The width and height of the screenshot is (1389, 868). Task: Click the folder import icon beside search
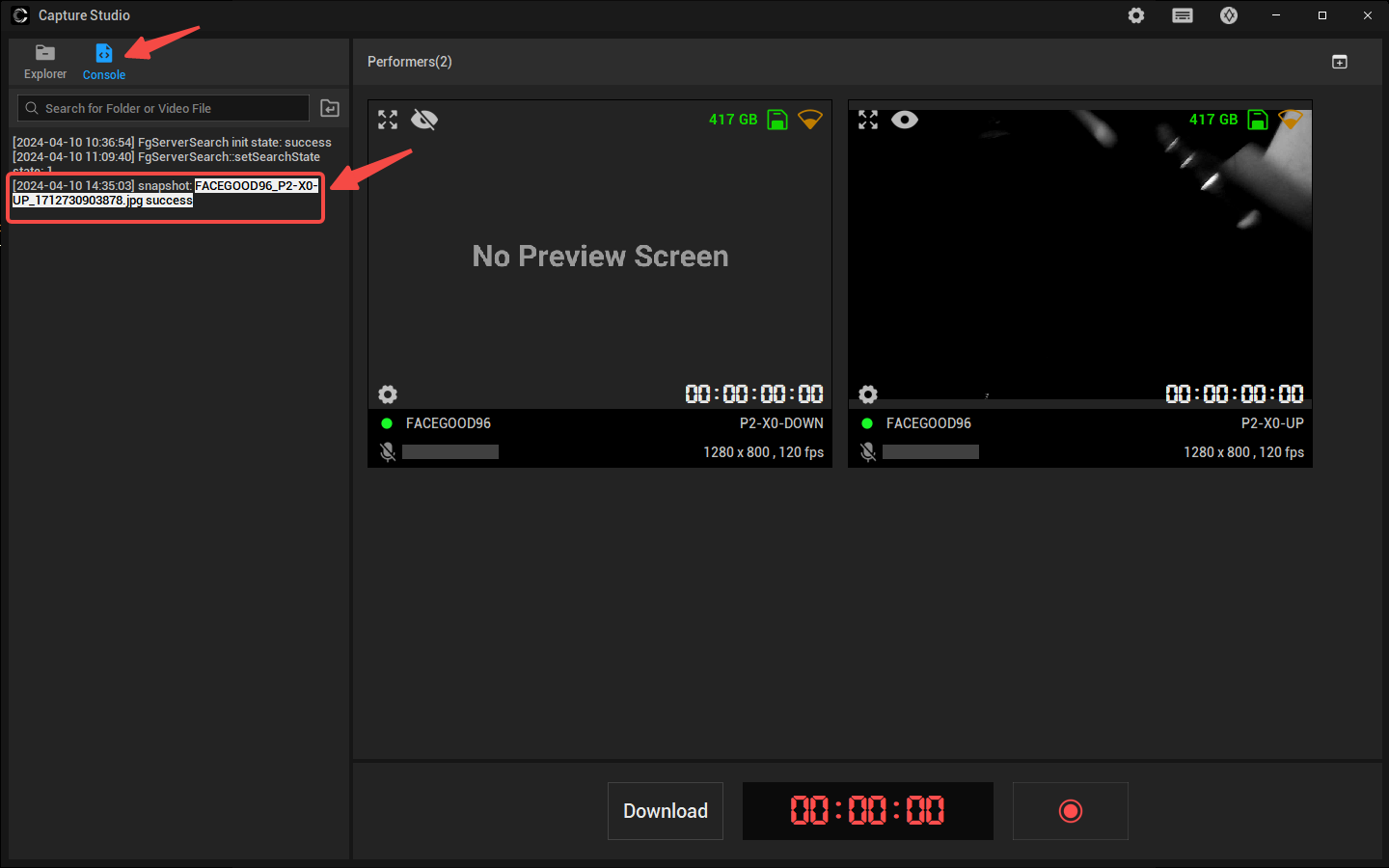(330, 108)
